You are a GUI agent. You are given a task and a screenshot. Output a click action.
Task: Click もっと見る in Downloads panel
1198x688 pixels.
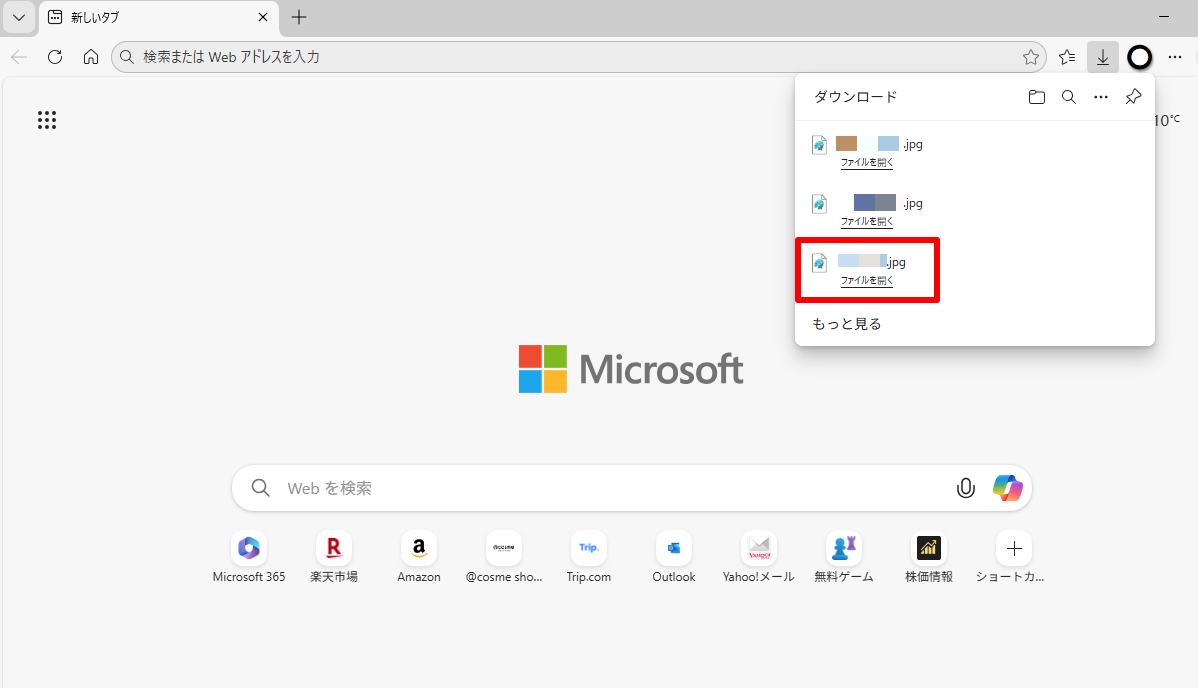847,324
